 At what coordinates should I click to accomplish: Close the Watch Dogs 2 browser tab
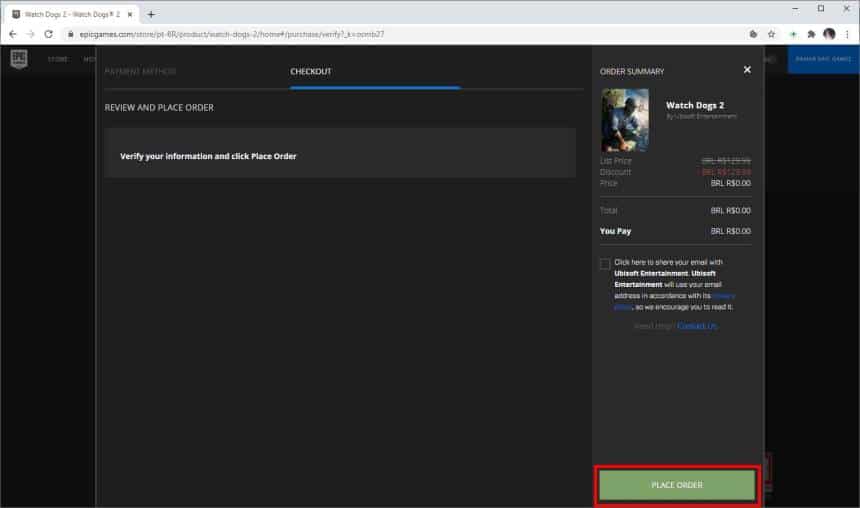(130, 14)
